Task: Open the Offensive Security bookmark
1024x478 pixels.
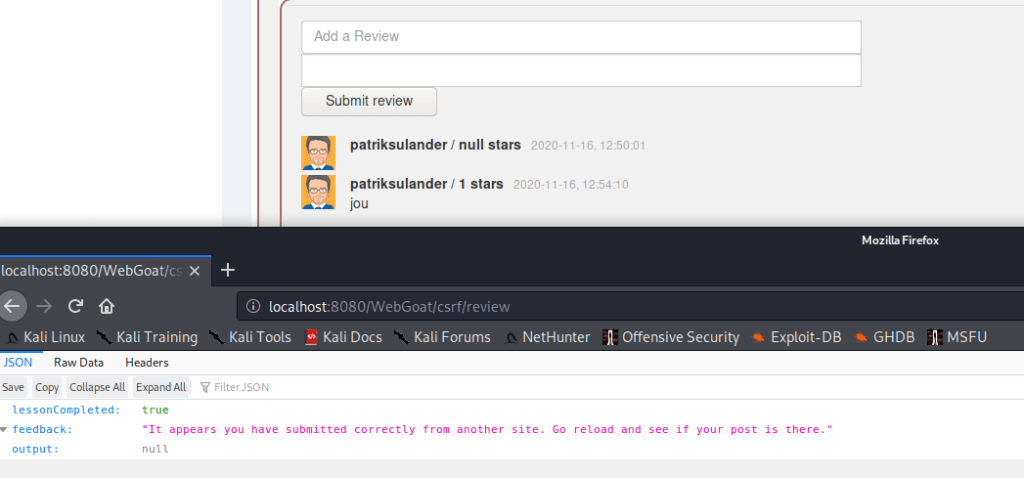Action: click(x=670, y=337)
